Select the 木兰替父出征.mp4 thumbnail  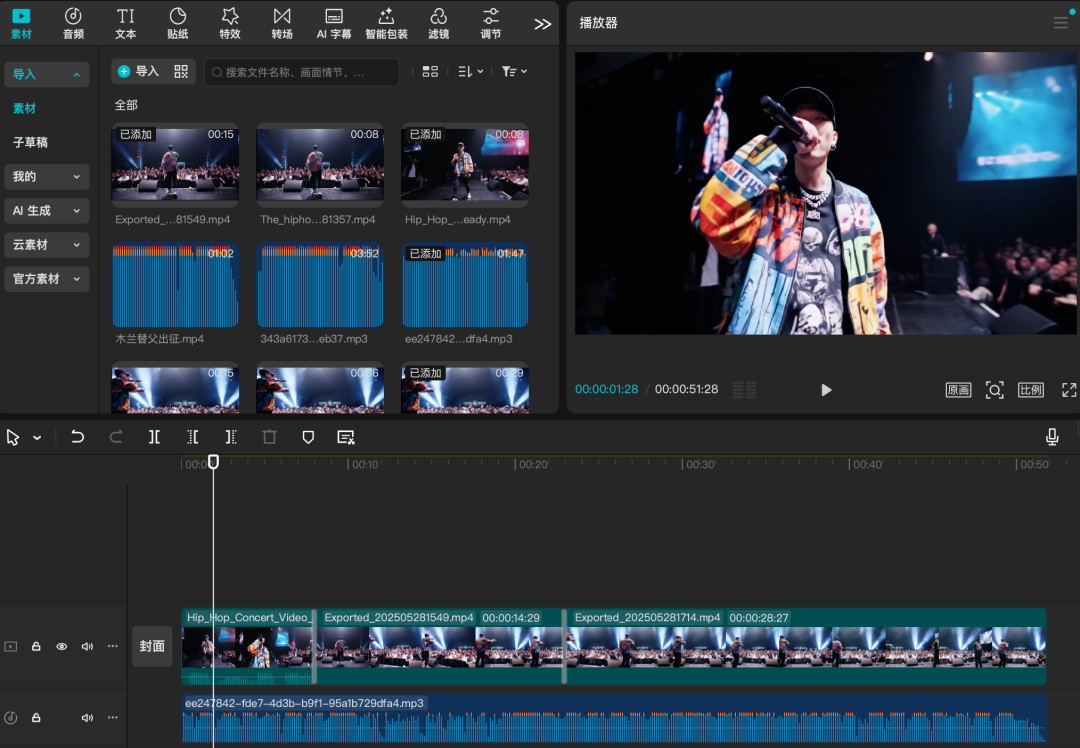pyautogui.click(x=175, y=285)
